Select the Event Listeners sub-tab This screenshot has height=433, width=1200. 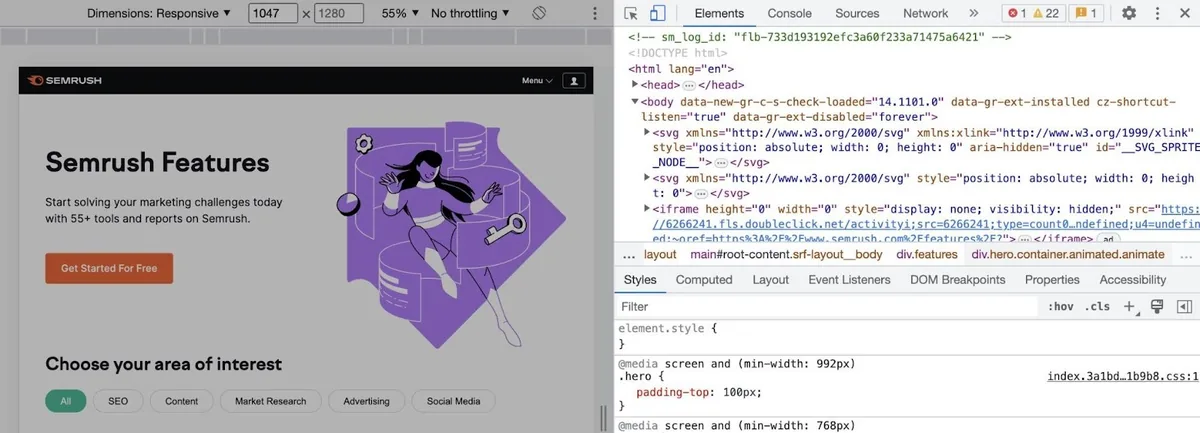(x=849, y=280)
